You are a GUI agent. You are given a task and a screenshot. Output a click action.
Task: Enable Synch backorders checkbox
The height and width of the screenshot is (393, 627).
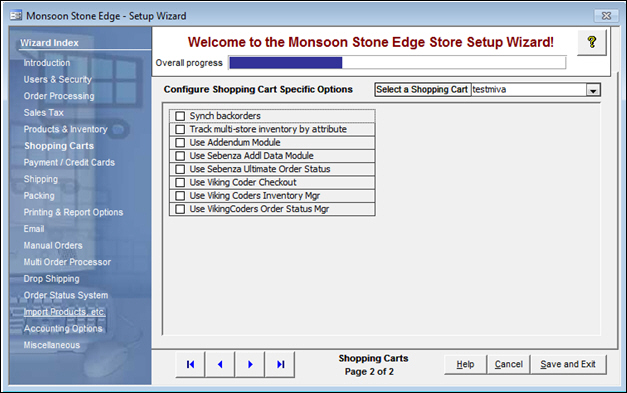pyautogui.click(x=180, y=116)
